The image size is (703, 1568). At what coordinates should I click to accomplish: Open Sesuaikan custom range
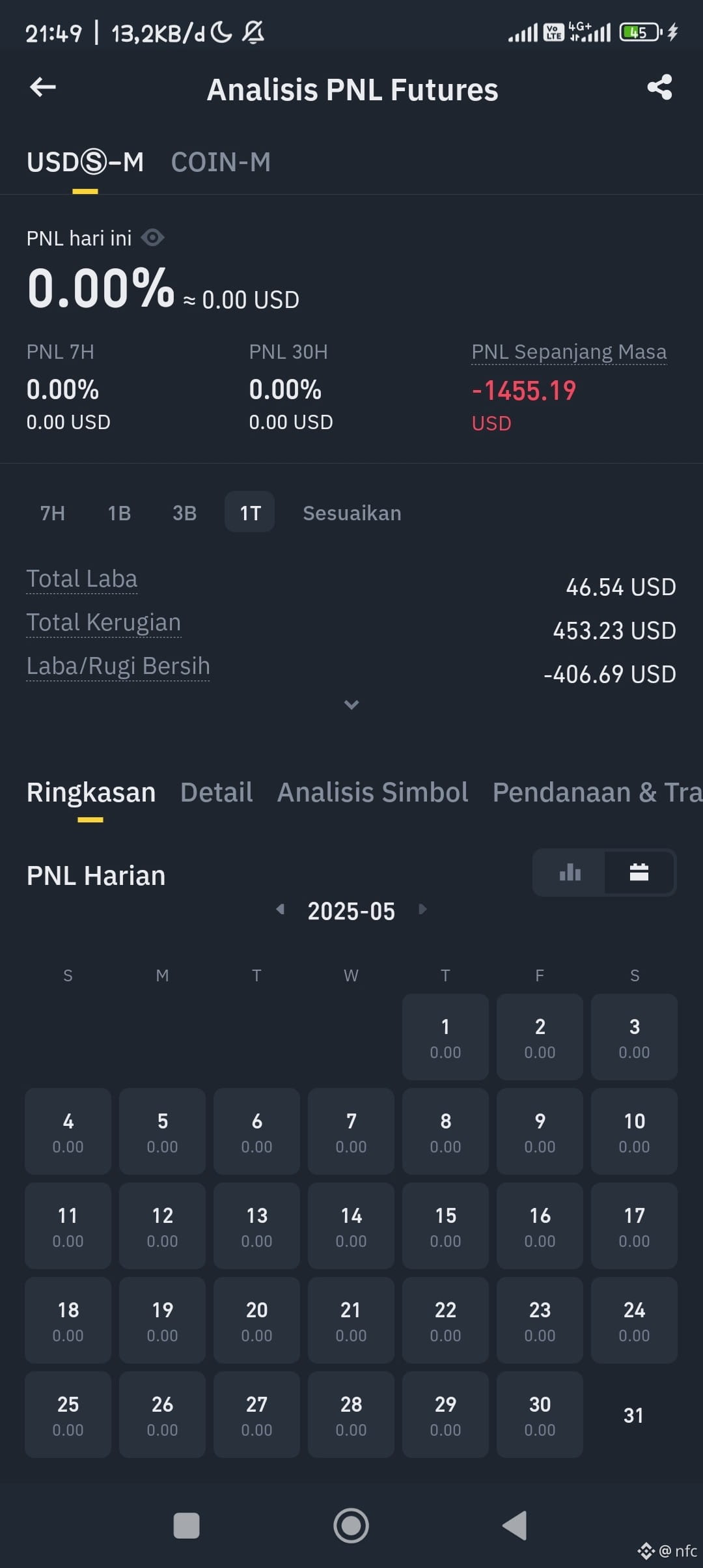pyautogui.click(x=351, y=513)
